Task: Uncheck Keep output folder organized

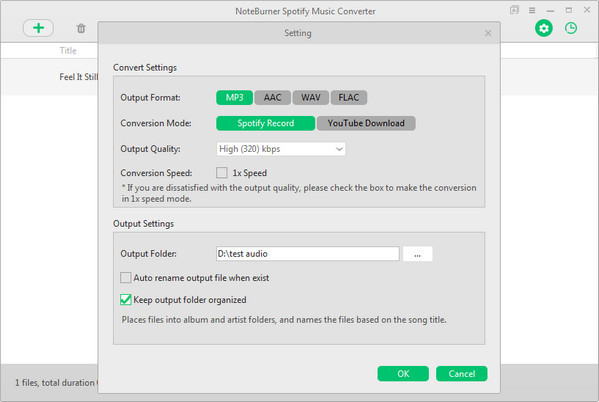Action: click(125, 300)
